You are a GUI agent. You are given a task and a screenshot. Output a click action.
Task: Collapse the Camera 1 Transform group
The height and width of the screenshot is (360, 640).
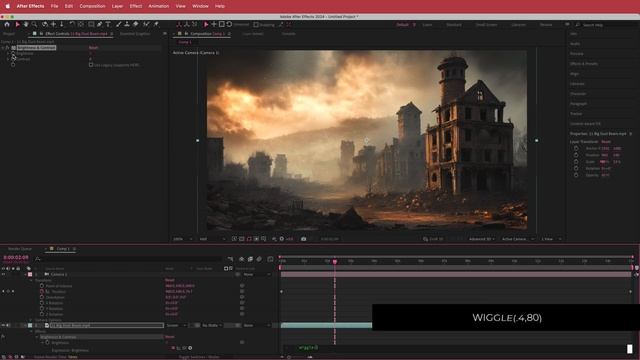click(31, 280)
